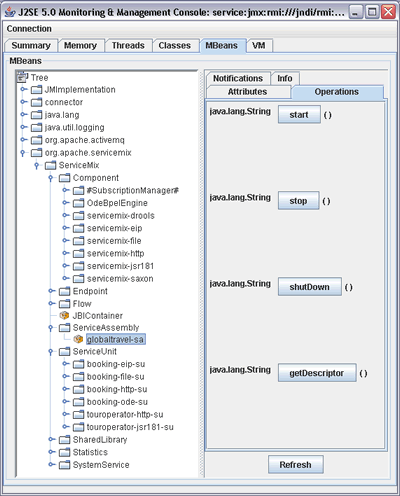Collapse the Component node handle
The height and width of the screenshot is (496, 400).
(x=51, y=178)
